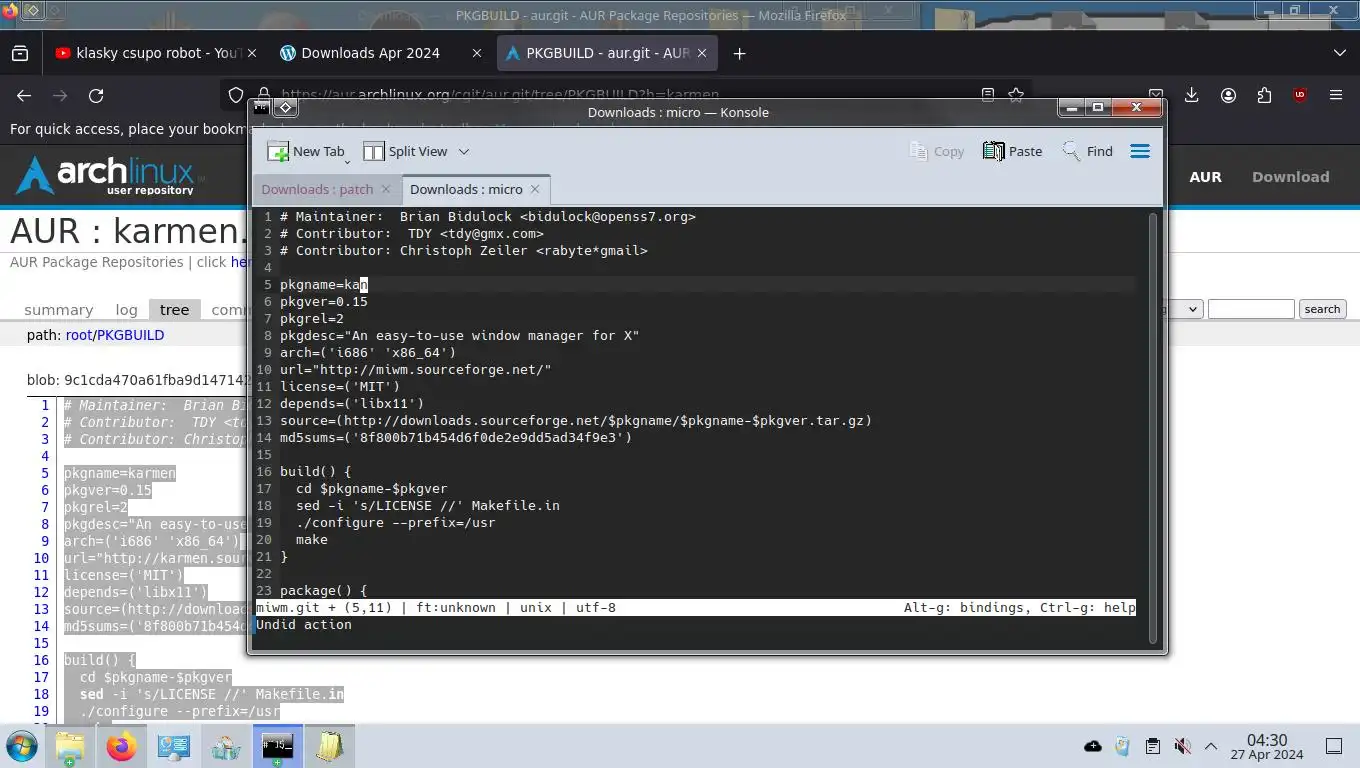Select the PKGBUILD - aur.git Firefox tab
1360x768 pixels.
pyautogui.click(x=607, y=53)
